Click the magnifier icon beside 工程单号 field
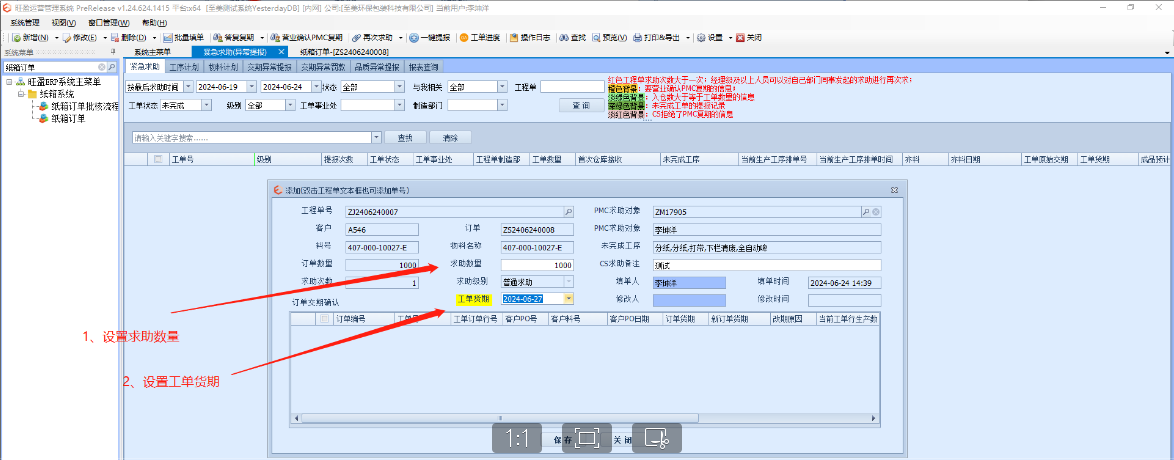The image size is (1174, 460). click(568, 212)
